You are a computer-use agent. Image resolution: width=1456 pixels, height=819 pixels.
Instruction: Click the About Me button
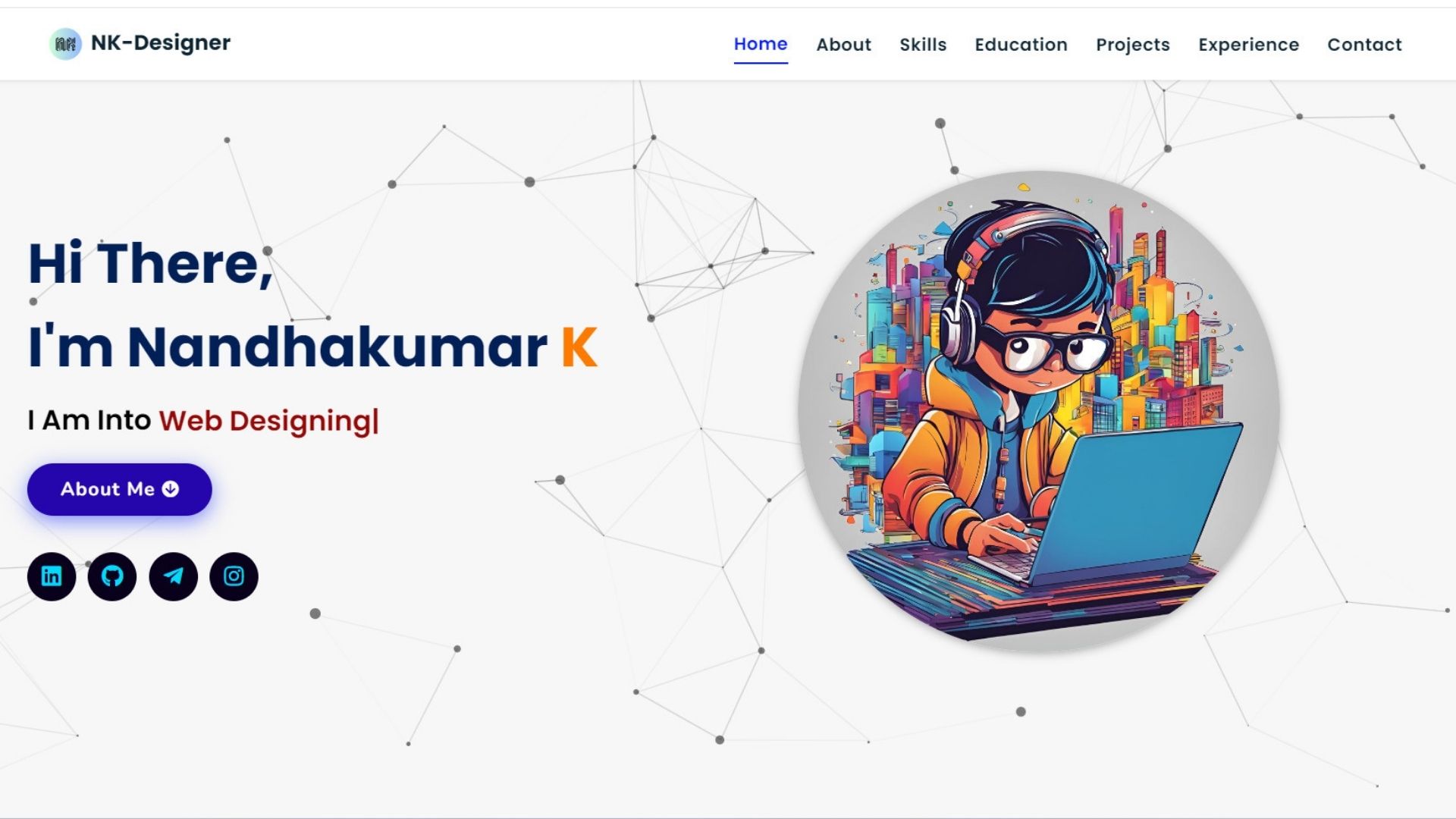click(x=120, y=489)
